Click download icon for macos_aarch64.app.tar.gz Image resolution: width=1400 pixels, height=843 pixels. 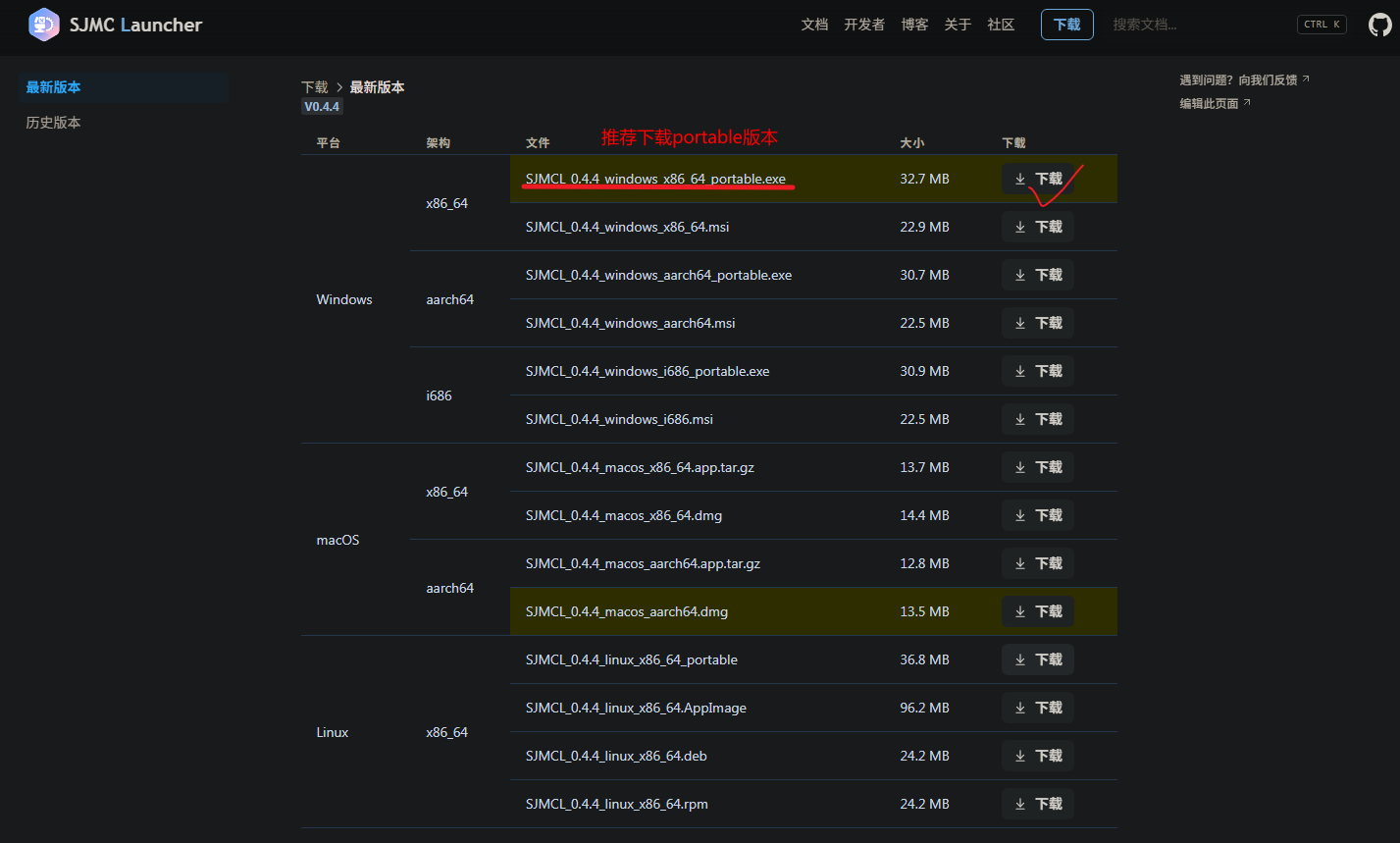[x=1020, y=563]
